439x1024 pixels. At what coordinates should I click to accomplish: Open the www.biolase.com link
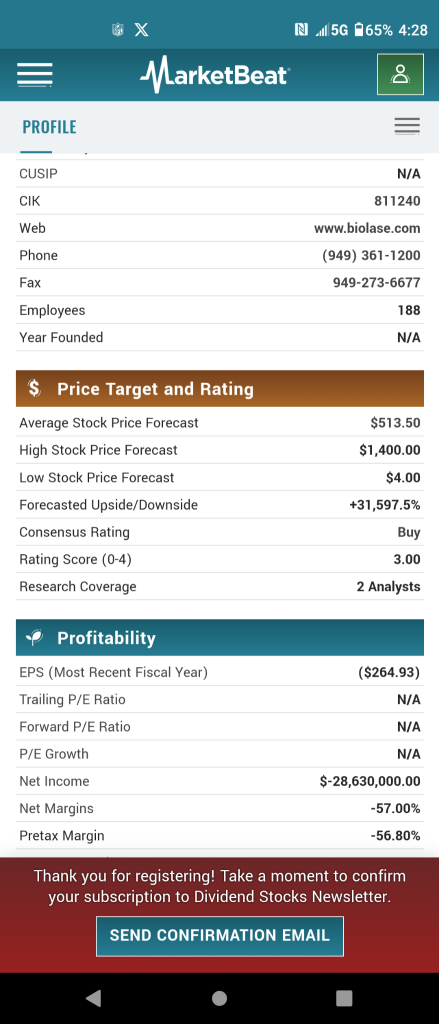click(x=367, y=228)
